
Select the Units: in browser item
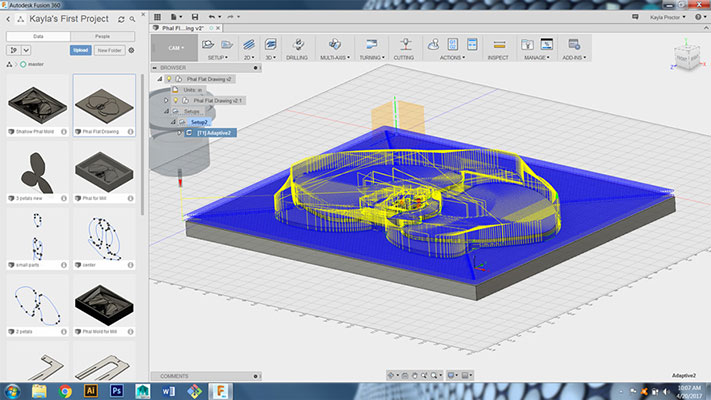click(192, 90)
